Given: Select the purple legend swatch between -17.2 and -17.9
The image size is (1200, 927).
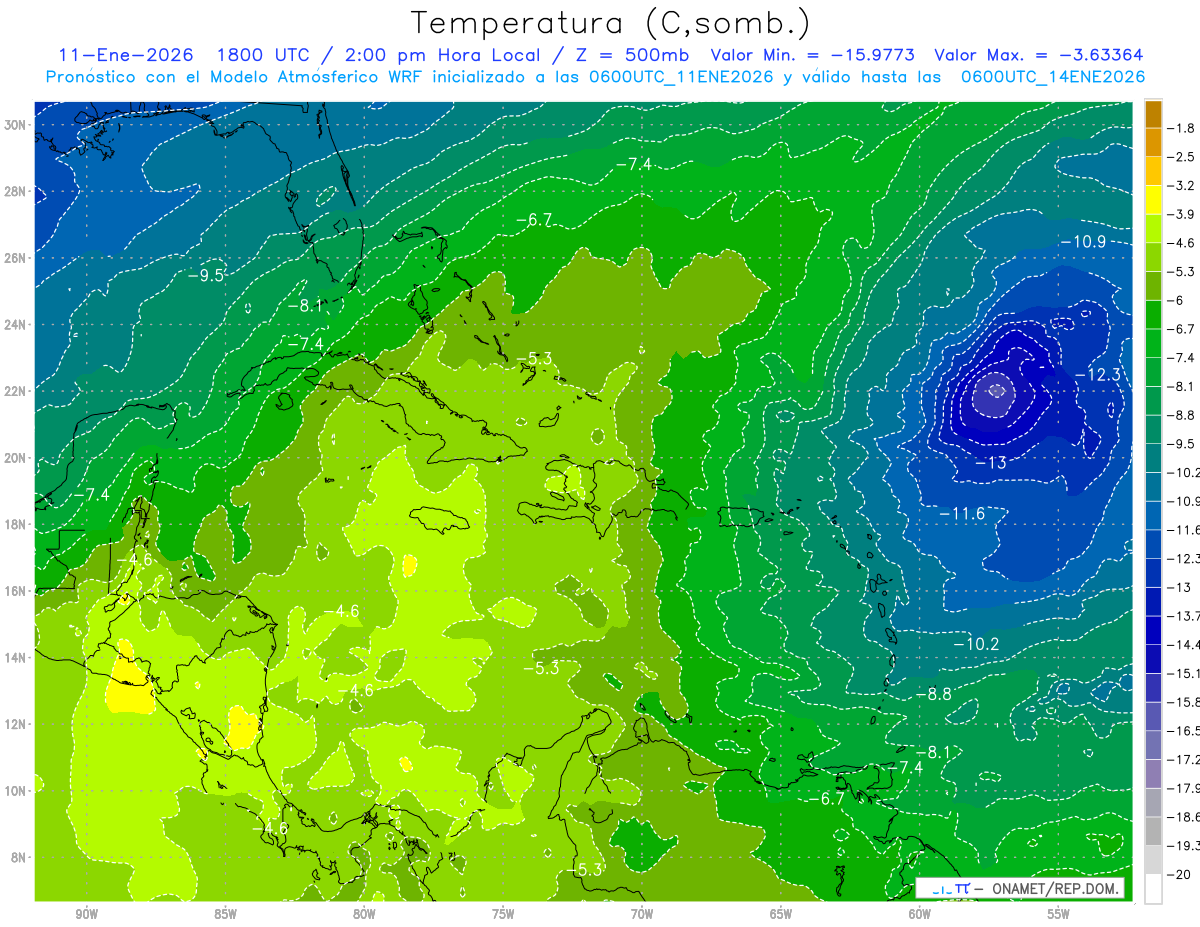Looking at the screenshot, I should tap(1153, 774).
